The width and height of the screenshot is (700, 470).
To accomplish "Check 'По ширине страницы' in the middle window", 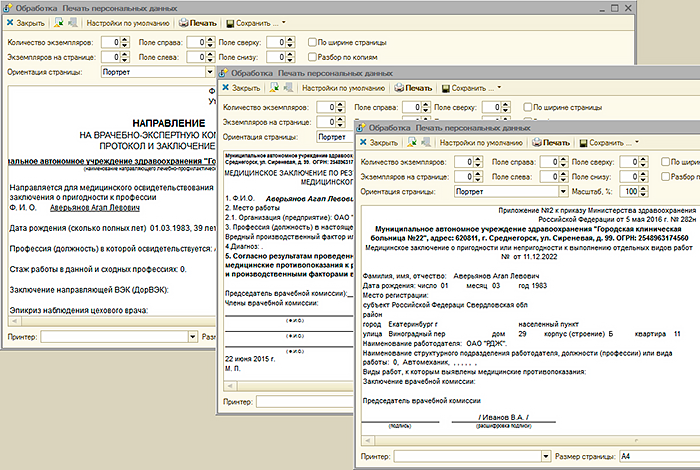I will (526, 106).
